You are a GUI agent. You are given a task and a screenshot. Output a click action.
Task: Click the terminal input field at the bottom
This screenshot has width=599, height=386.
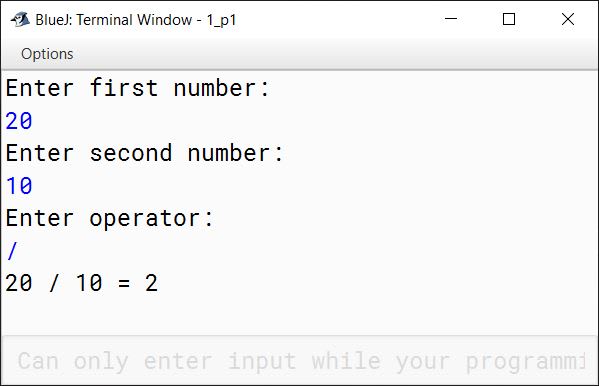coord(300,361)
